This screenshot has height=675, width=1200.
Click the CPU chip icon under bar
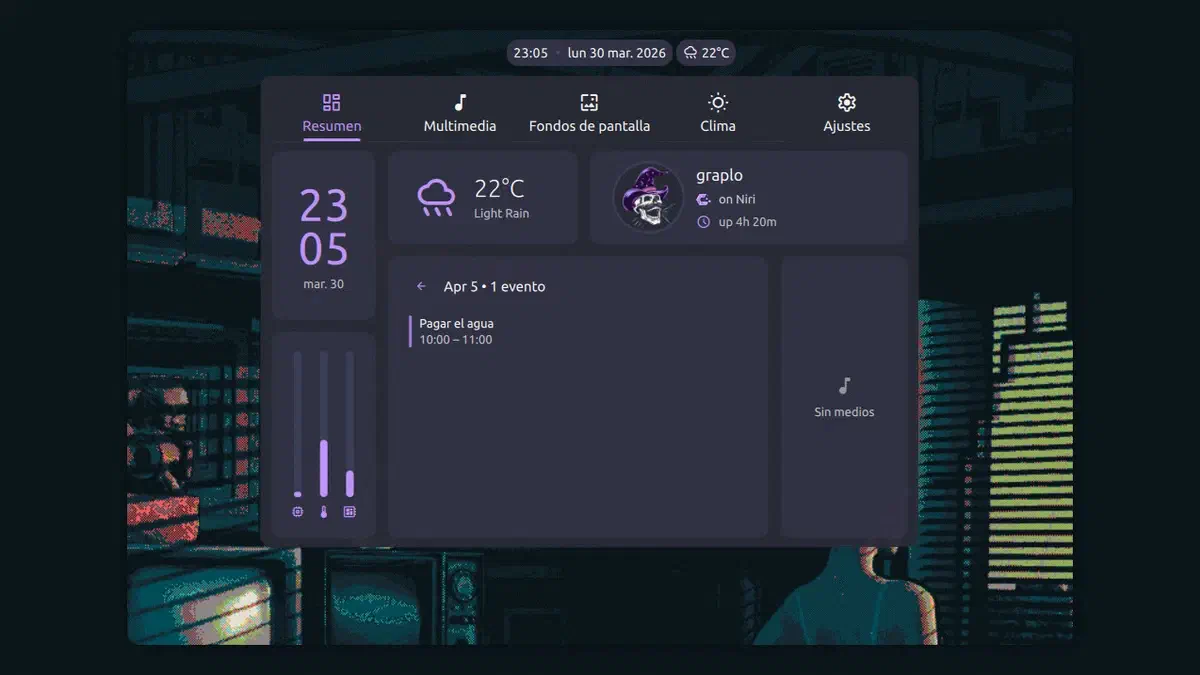point(297,512)
